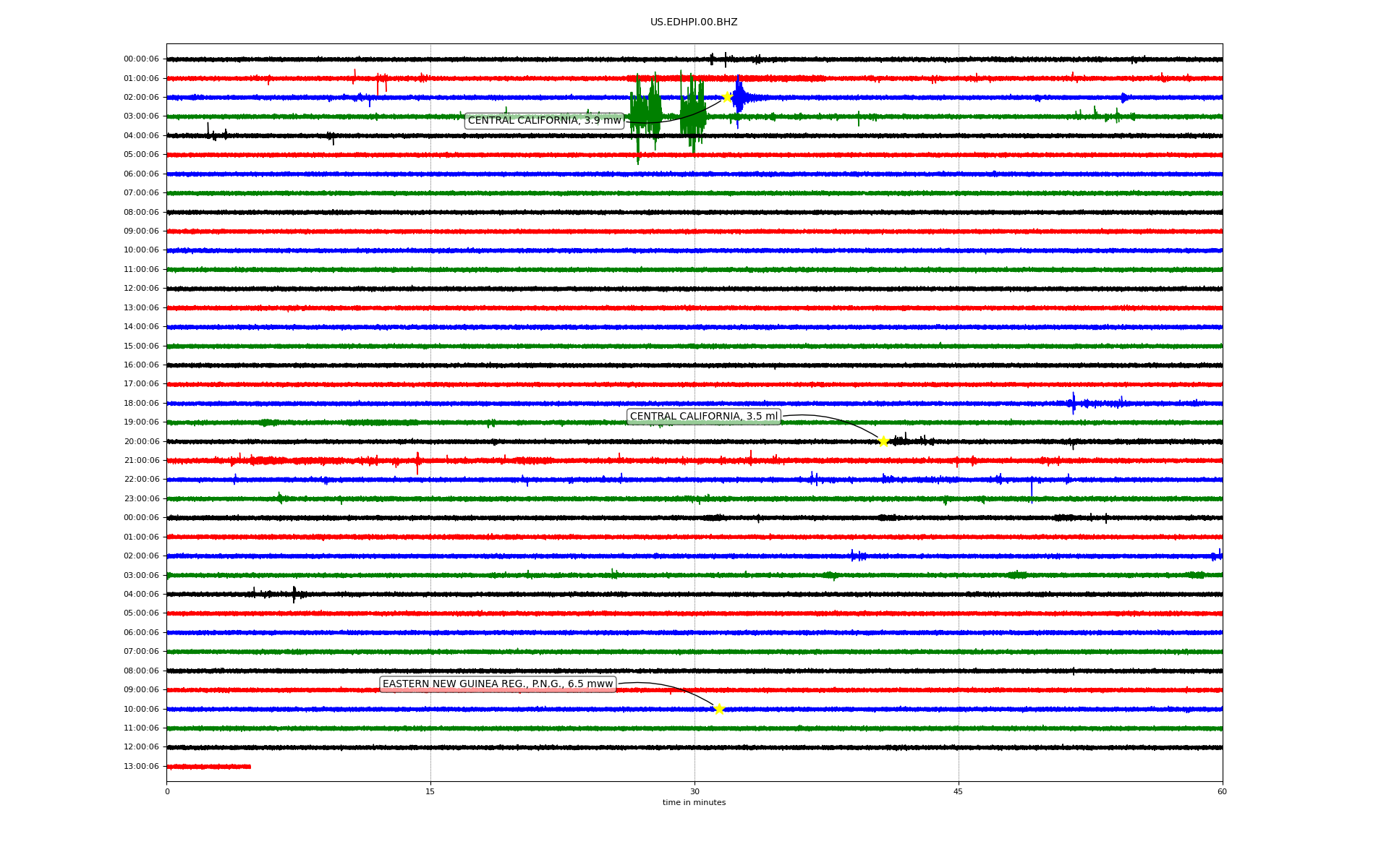This screenshot has height=868, width=1389.
Task: Click the 0 minute x-axis tick label
Action: [x=167, y=791]
